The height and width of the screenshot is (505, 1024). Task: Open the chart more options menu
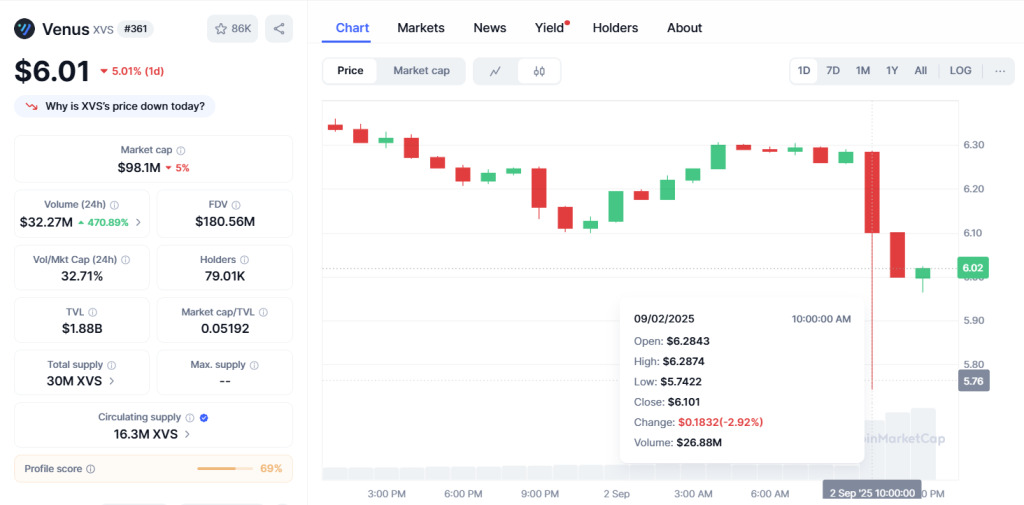coord(999,71)
